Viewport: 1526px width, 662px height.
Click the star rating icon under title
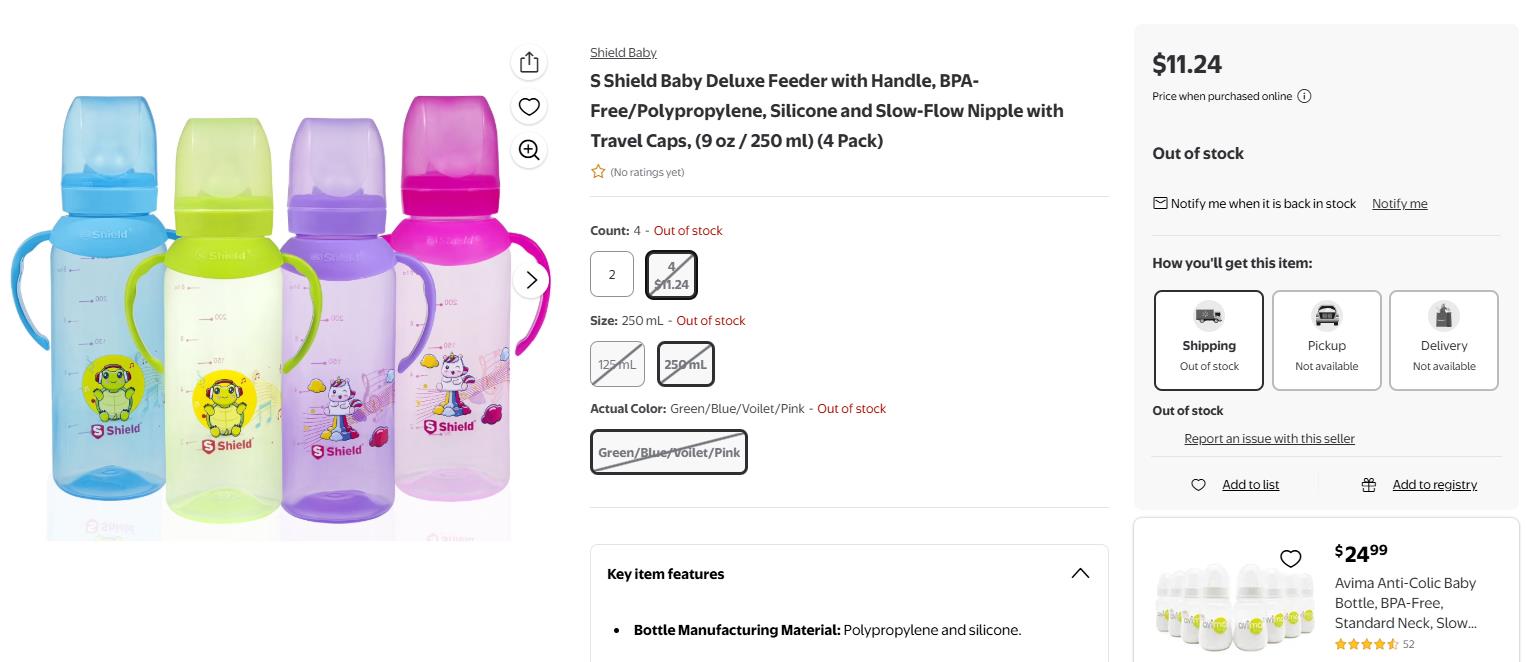pyautogui.click(x=598, y=172)
